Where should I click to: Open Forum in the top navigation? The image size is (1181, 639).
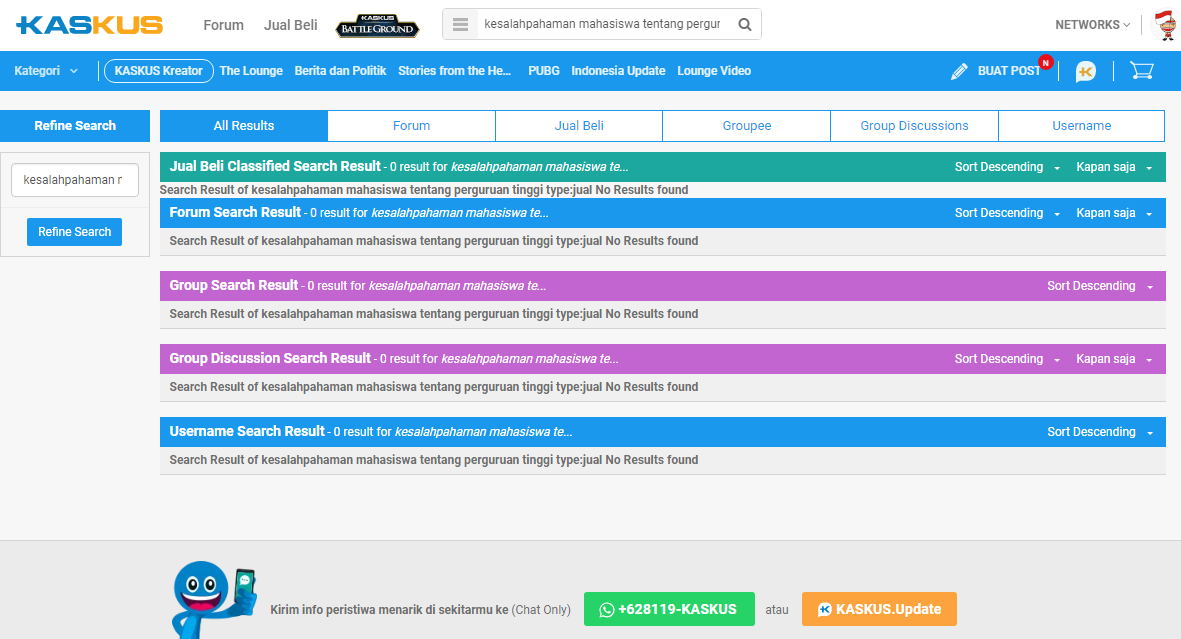pyautogui.click(x=224, y=25)
